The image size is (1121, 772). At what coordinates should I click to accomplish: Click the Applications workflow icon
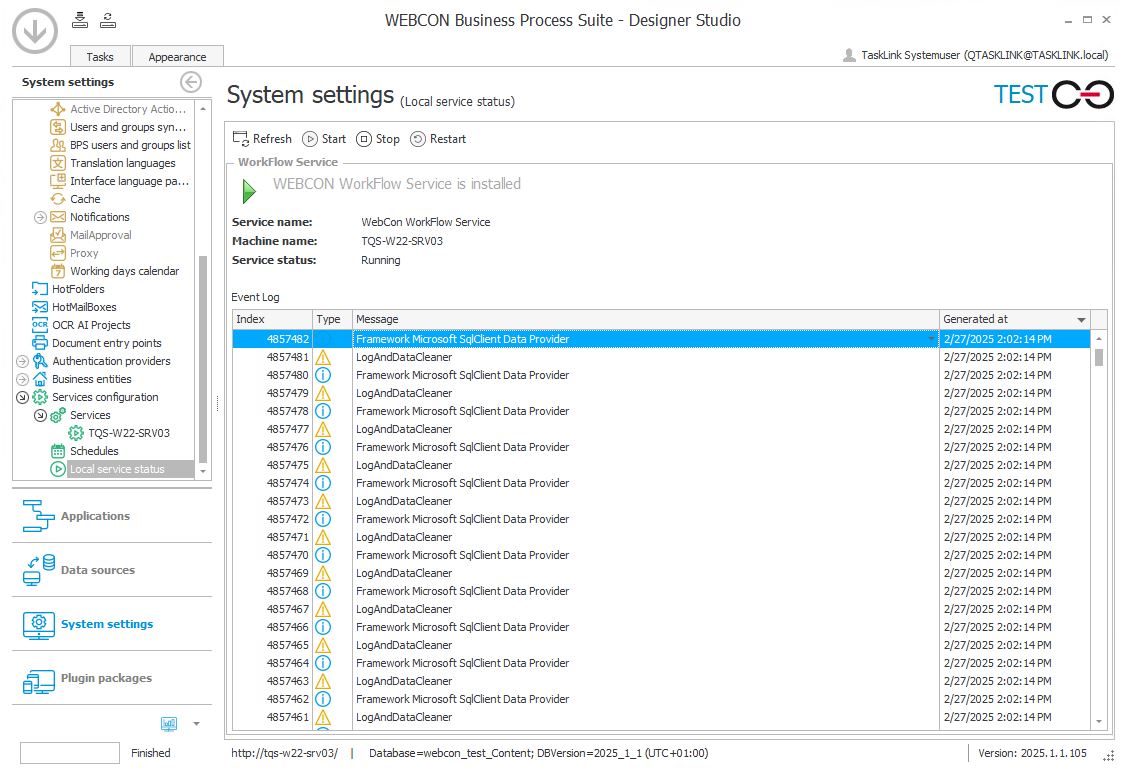pos(39,515)
